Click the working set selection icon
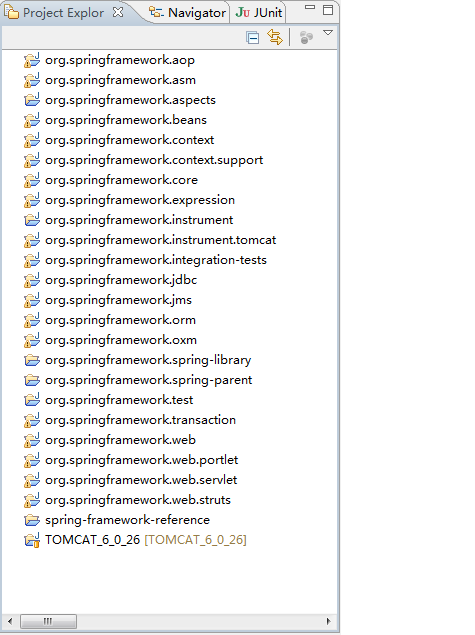Screen dimensions: 475x635 click(x=306, y=38)
